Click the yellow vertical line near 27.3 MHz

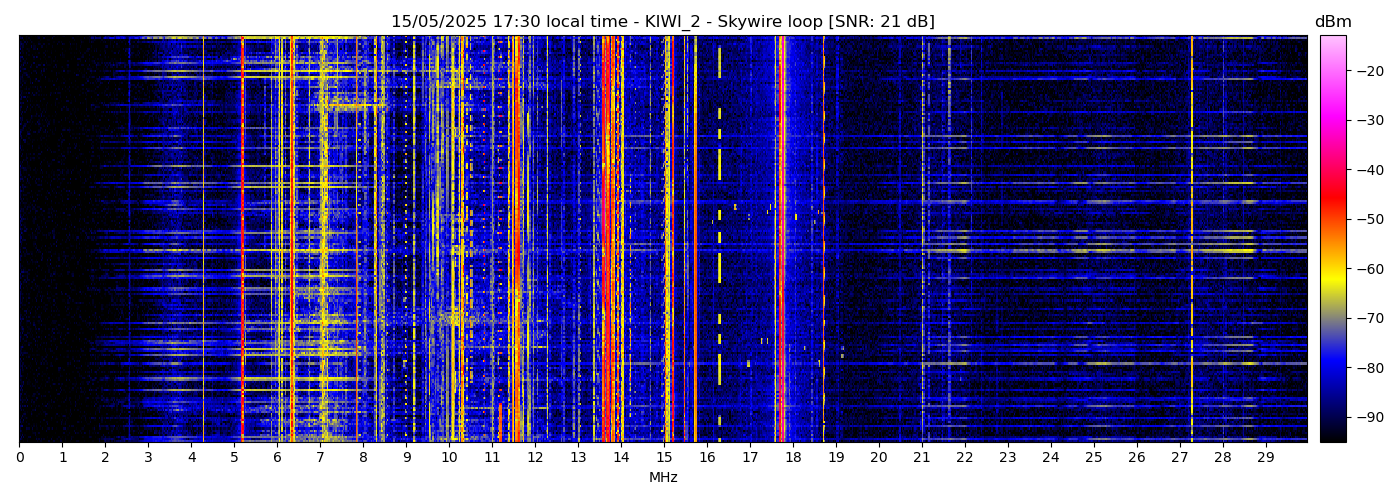1191,240
